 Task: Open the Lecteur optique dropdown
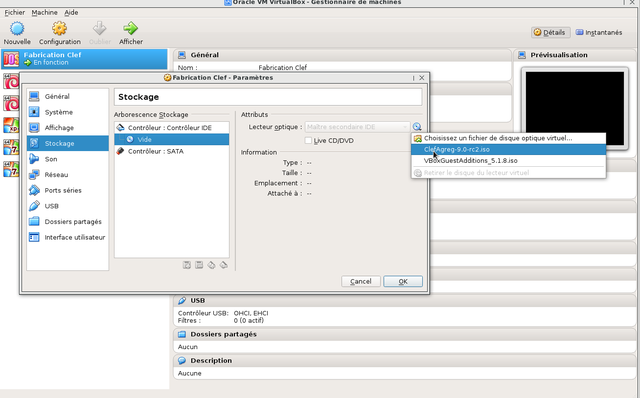(357, 127)
